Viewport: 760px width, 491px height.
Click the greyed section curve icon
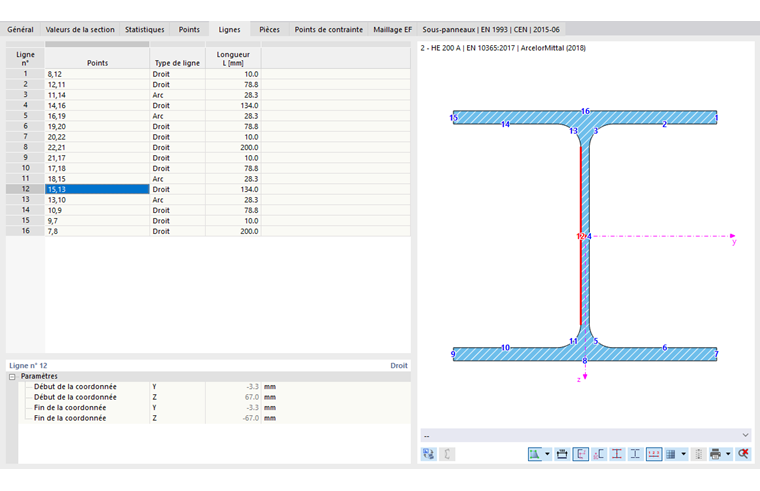[447, 454]
